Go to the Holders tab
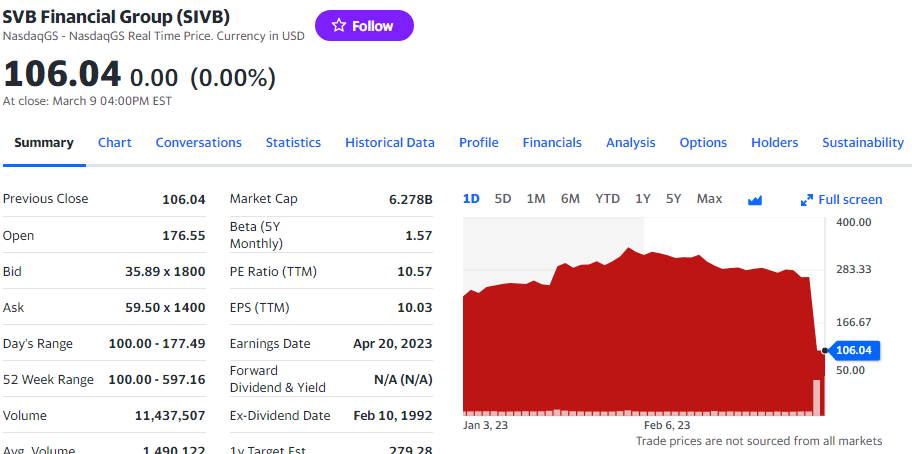This screenshot has height=454, width=912. 774,142
